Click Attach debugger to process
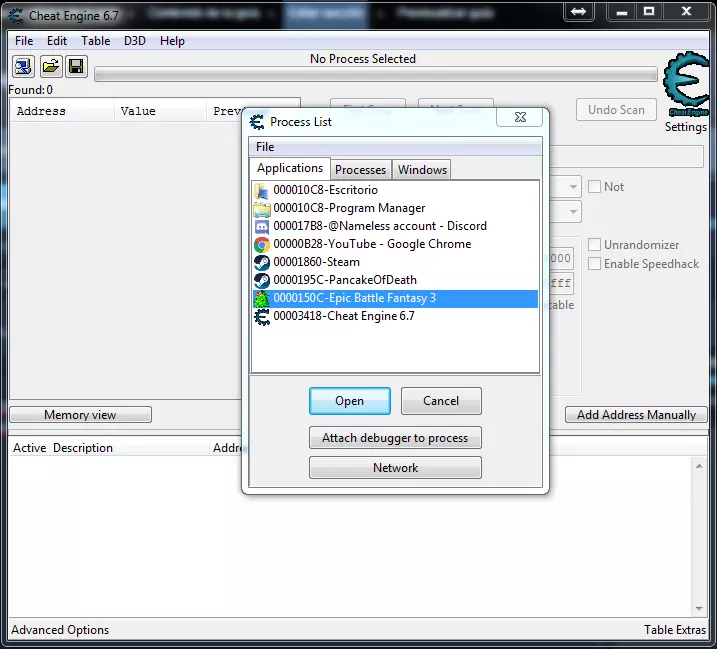Screen dimensions: 717x649 point(395,438)
